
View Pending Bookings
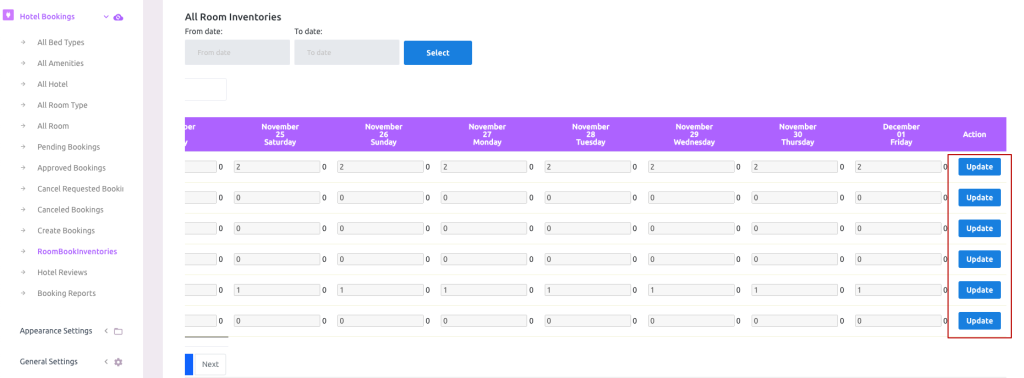(69, 147)
